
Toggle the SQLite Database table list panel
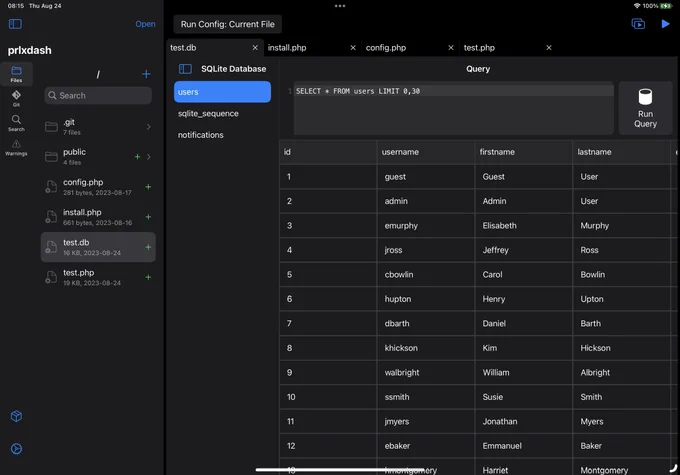coord(185,69)
